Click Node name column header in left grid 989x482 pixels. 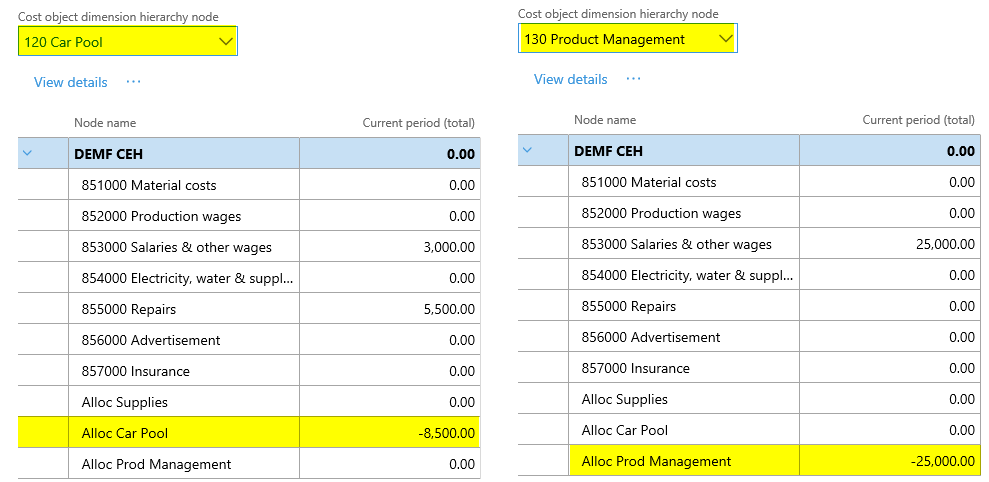pos(105,123)
